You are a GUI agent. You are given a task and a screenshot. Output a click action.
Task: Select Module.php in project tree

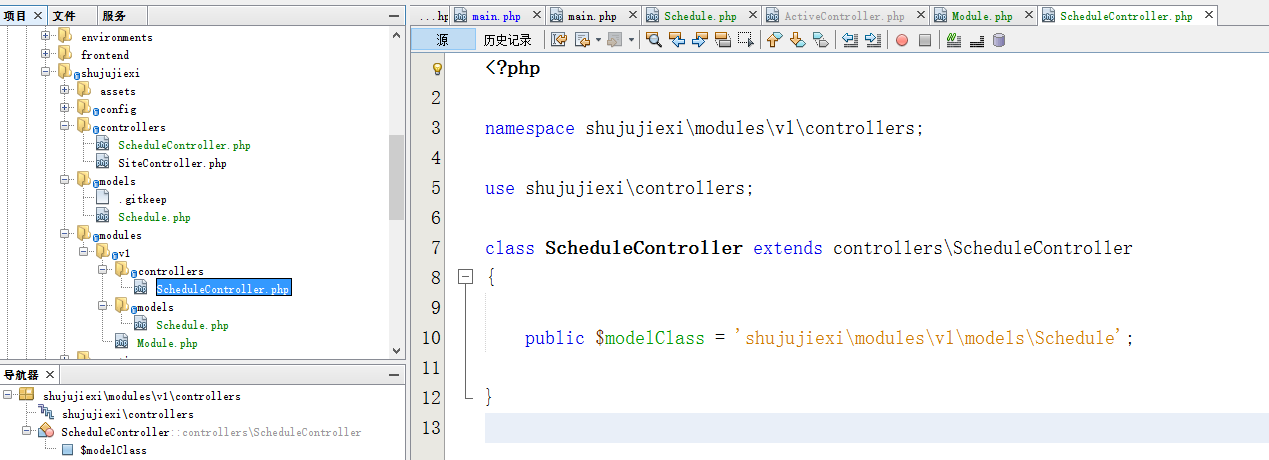(167, 343)
